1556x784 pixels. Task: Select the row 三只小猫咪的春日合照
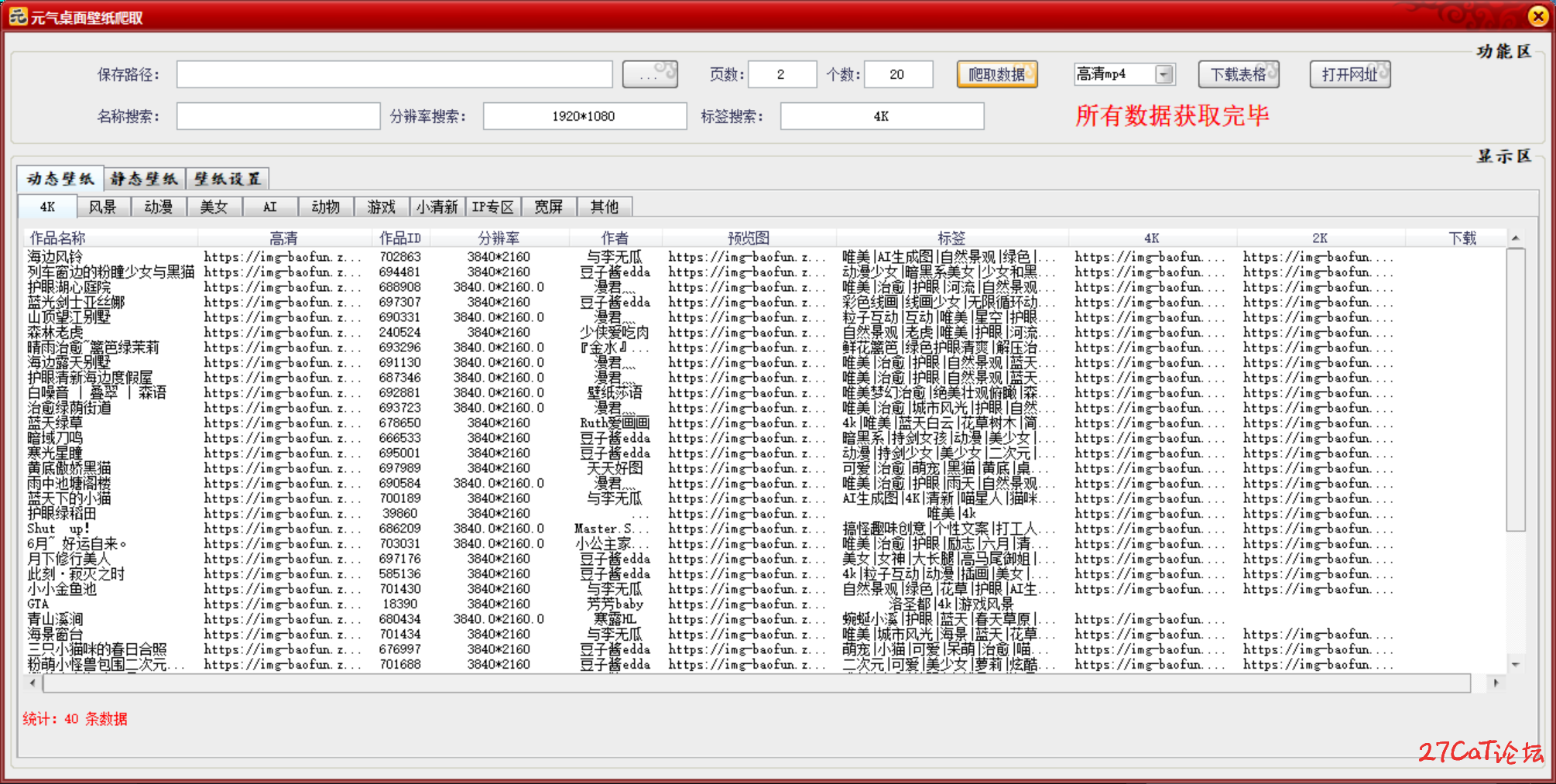tap(766, 649)
